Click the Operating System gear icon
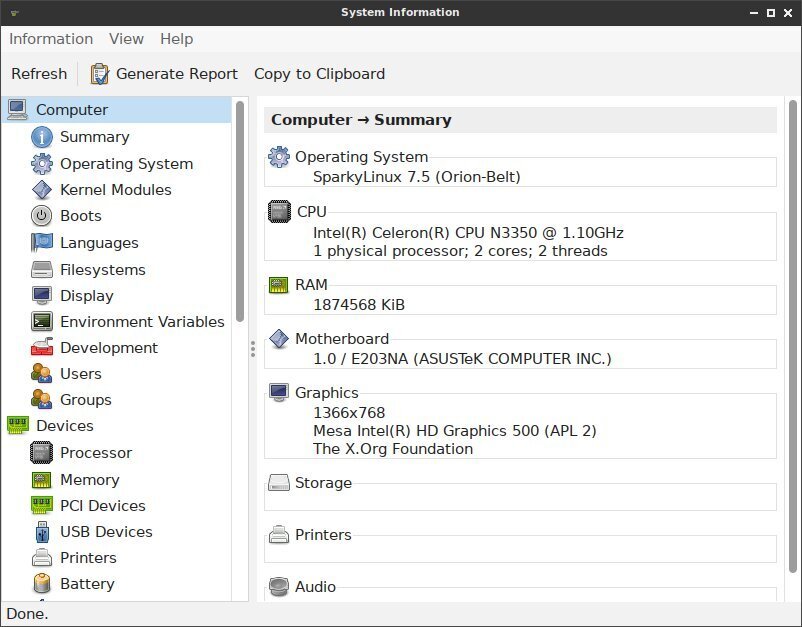Viewport: 802px width, 627px height. click(x=39, y=164)
